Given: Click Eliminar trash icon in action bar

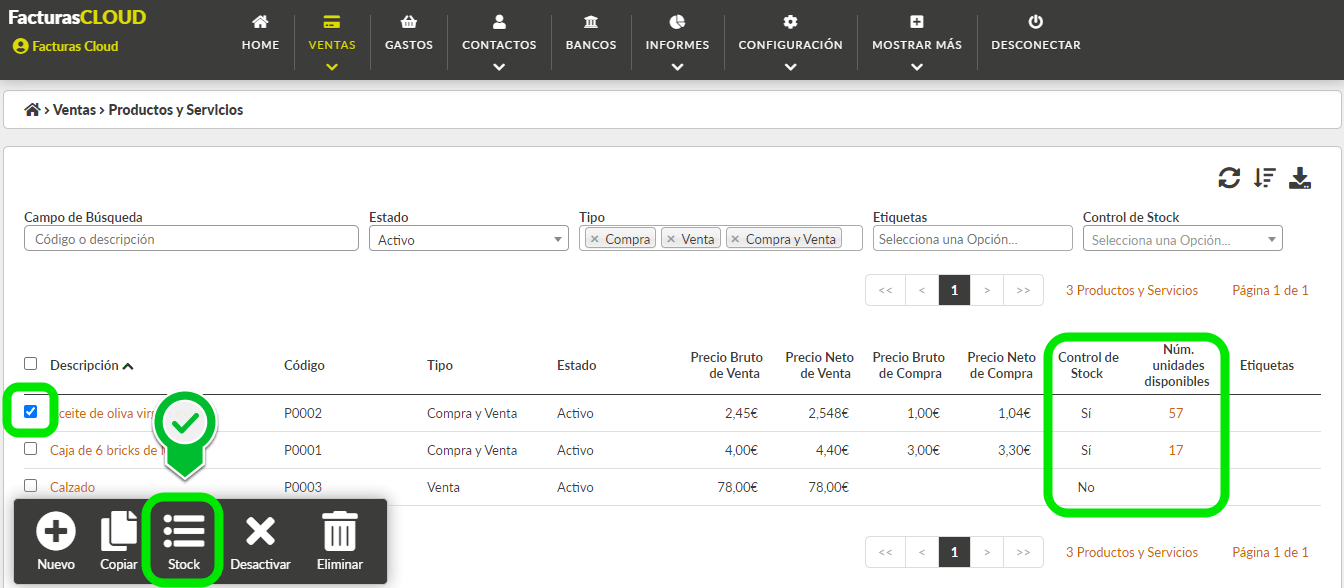Looking at the screenshot, I should (340, 532).
